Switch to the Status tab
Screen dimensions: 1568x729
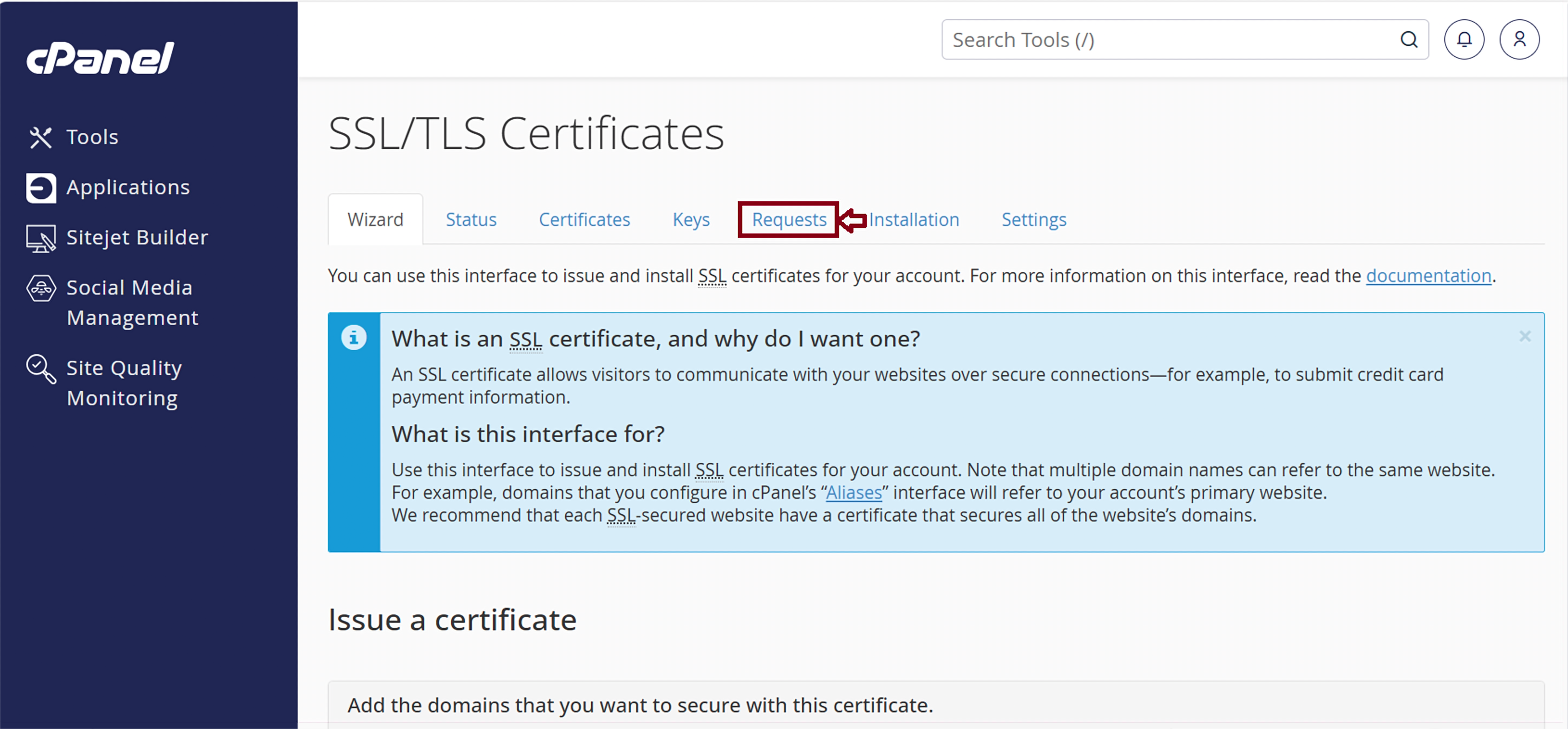pos(471,220)
